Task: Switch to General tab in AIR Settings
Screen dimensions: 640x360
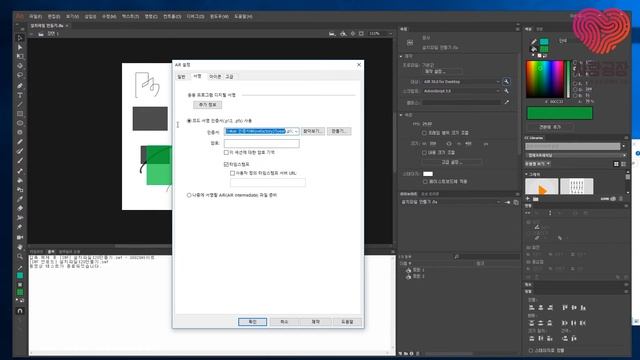Action: [x=182, y=77]
